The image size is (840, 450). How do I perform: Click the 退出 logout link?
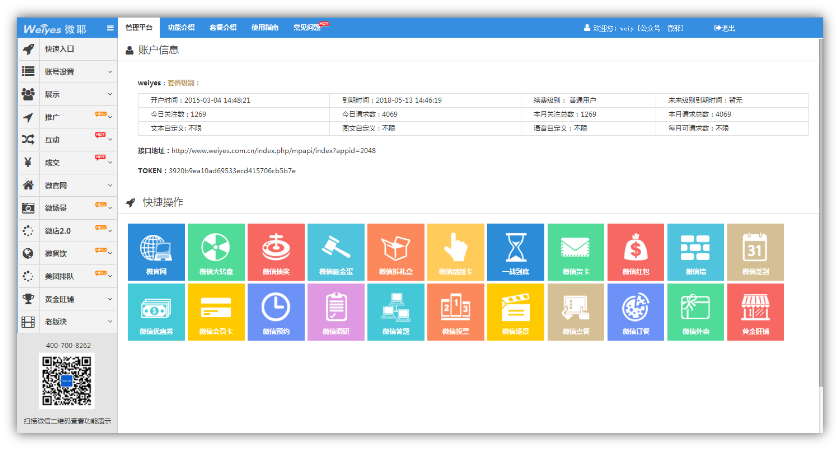(x=724, y=28)
